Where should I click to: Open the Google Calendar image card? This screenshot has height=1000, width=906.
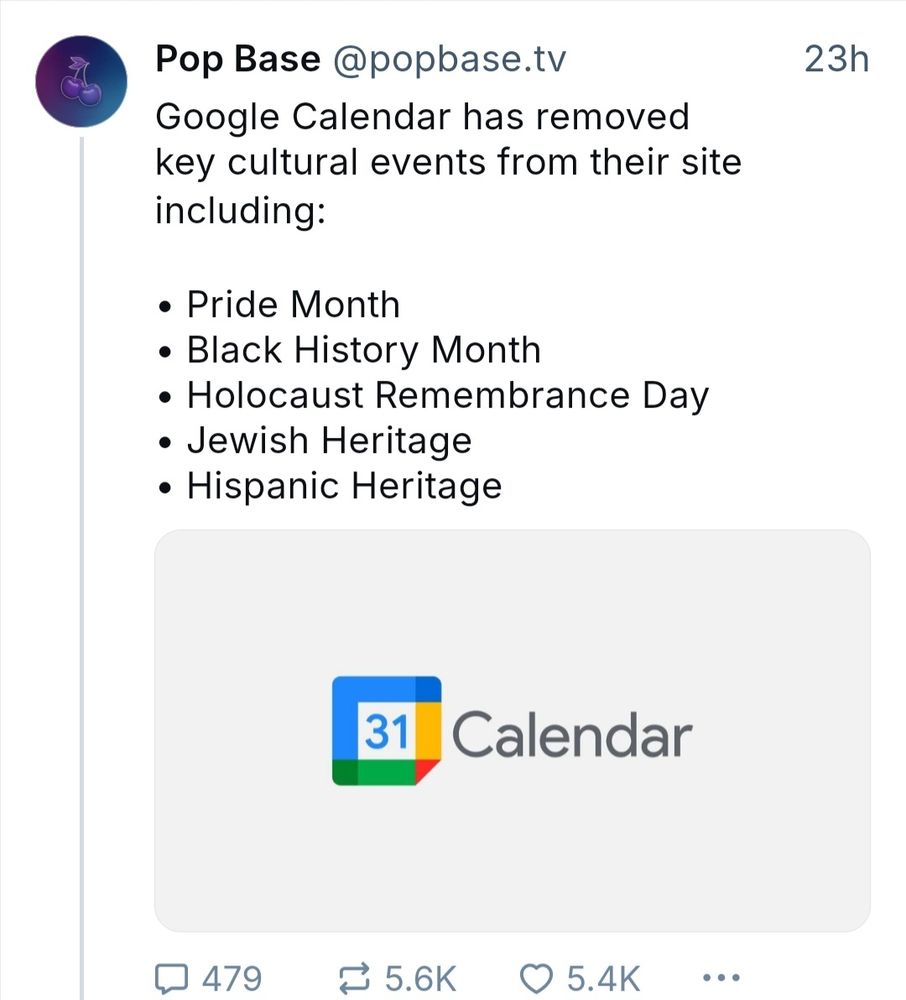pyautogui.click(x=513, y=730)
